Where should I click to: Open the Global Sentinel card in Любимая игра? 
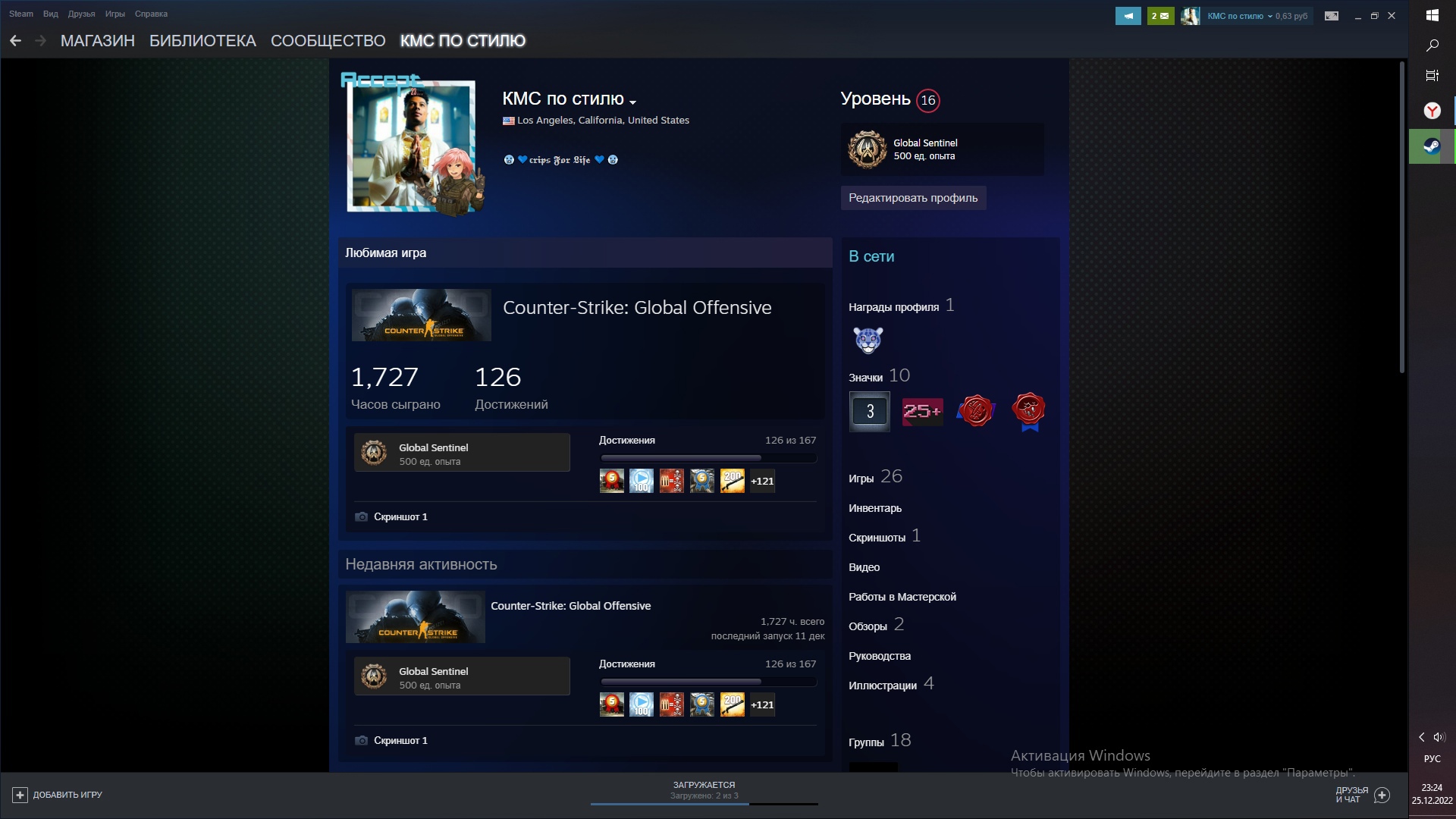[462, 453]
